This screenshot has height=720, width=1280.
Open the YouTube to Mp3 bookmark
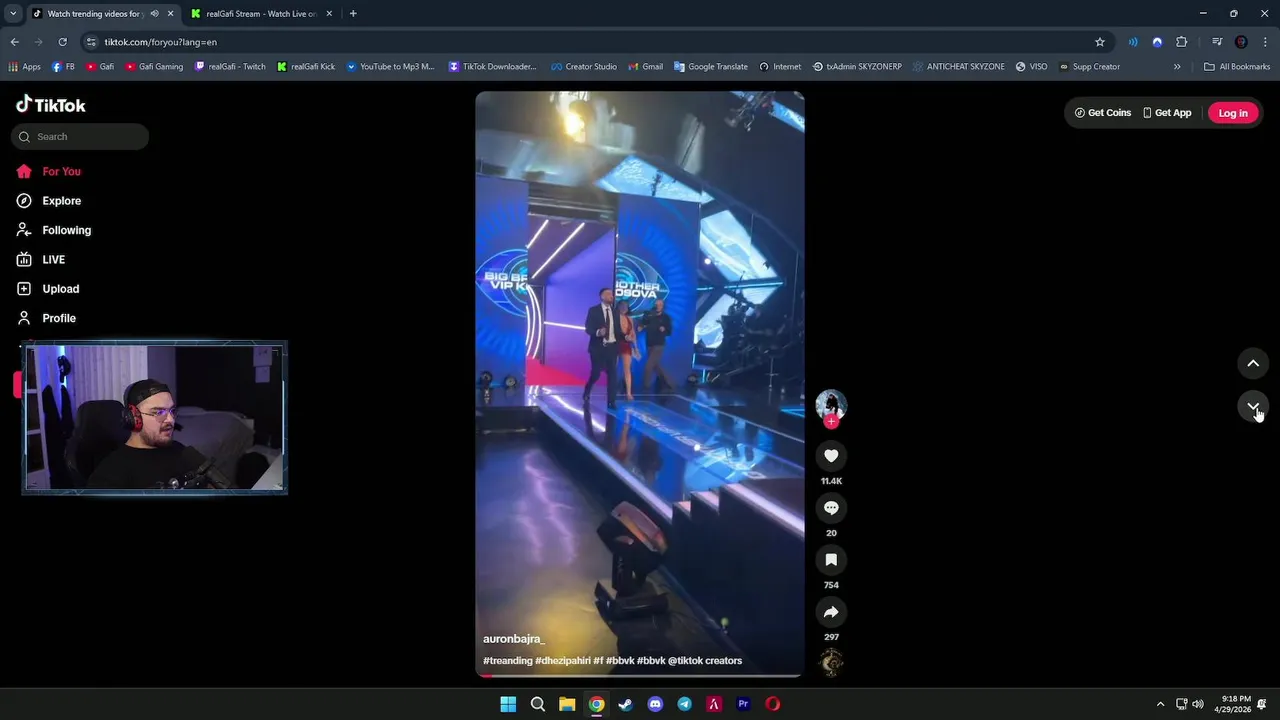point(390,67)
